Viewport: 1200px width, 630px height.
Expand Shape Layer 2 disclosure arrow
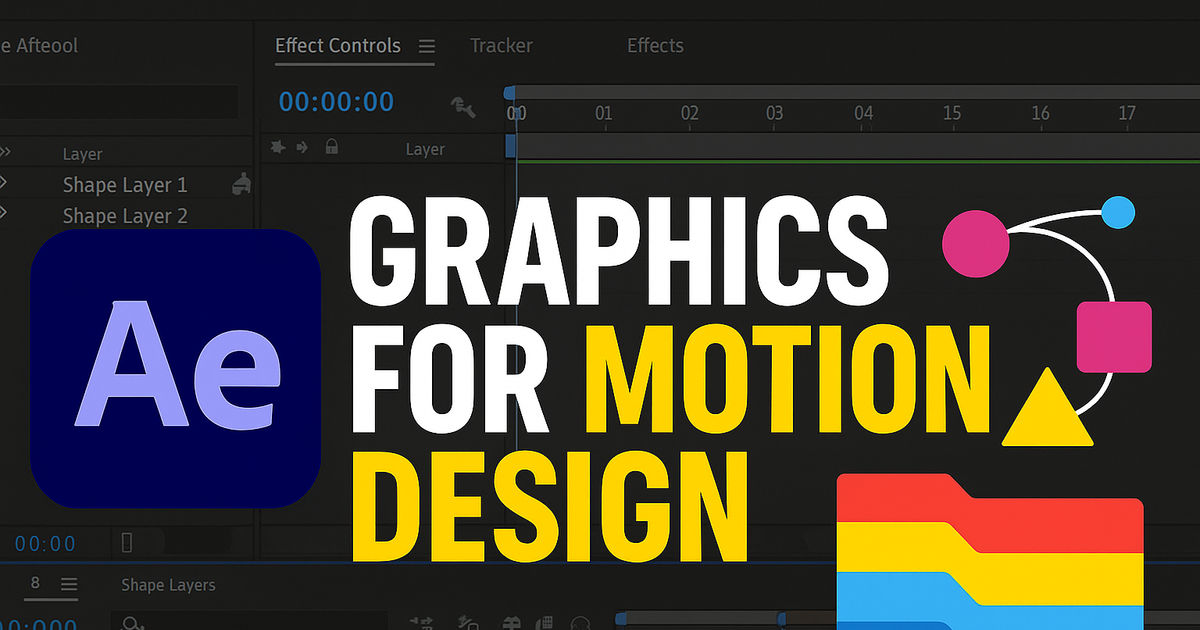click(3, 212)
